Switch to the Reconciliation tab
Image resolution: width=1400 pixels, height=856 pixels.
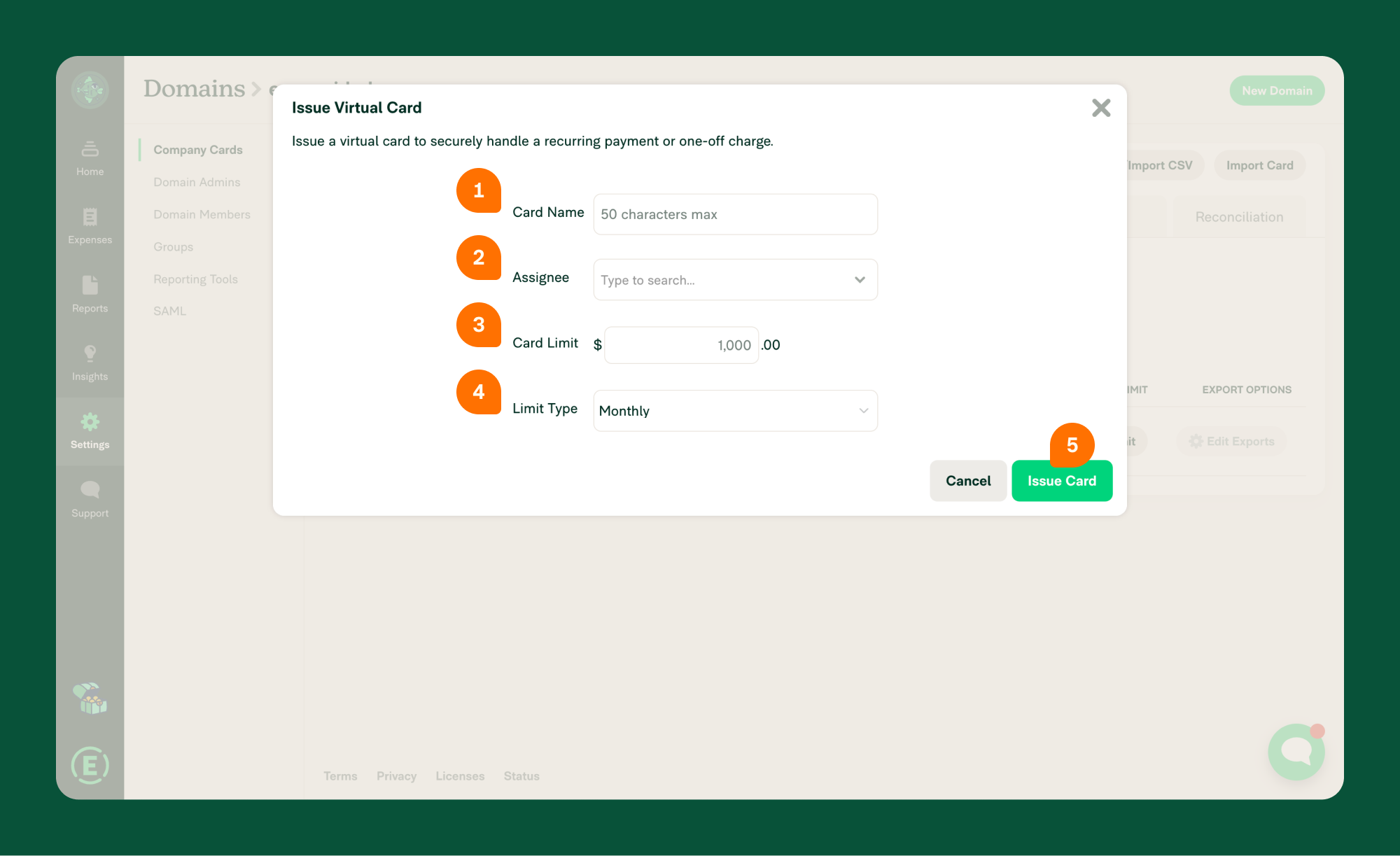1239,217
